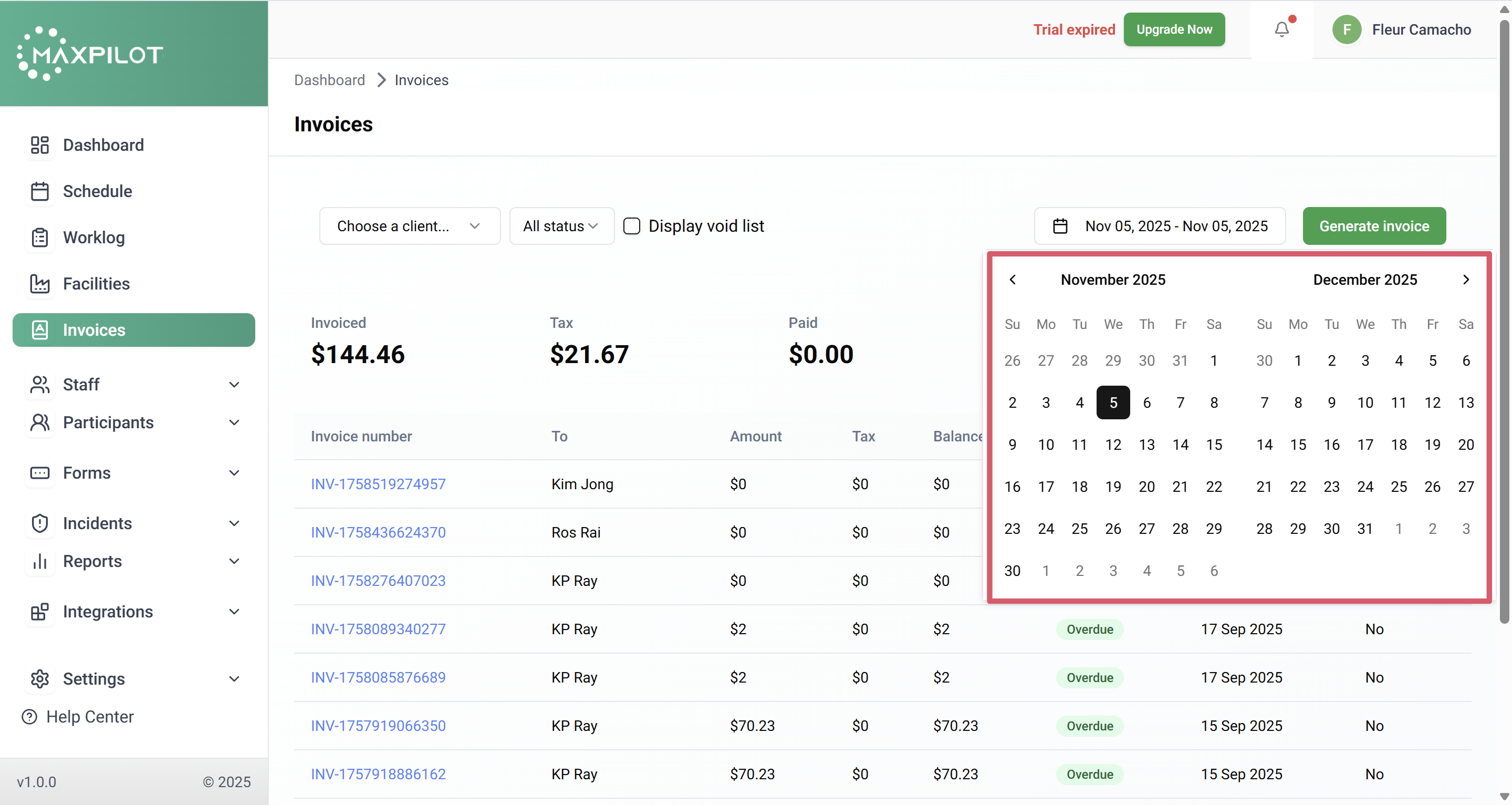This screenshot has width=1512, height=805.
Task: Click the Schedule calendar icon
Action: click(39, 191)
